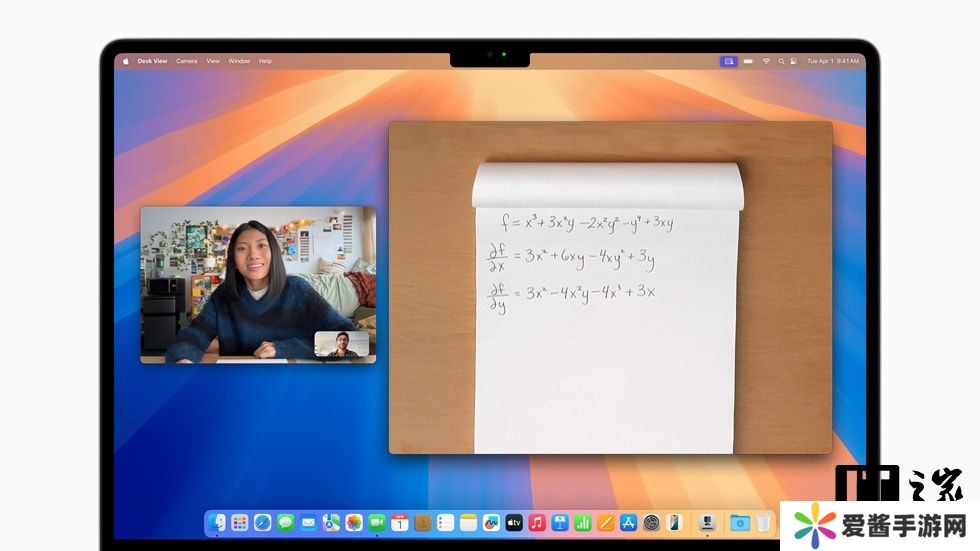Open the Messages app in dock
Screen dimensions: 980x551
tap(286, 522)
